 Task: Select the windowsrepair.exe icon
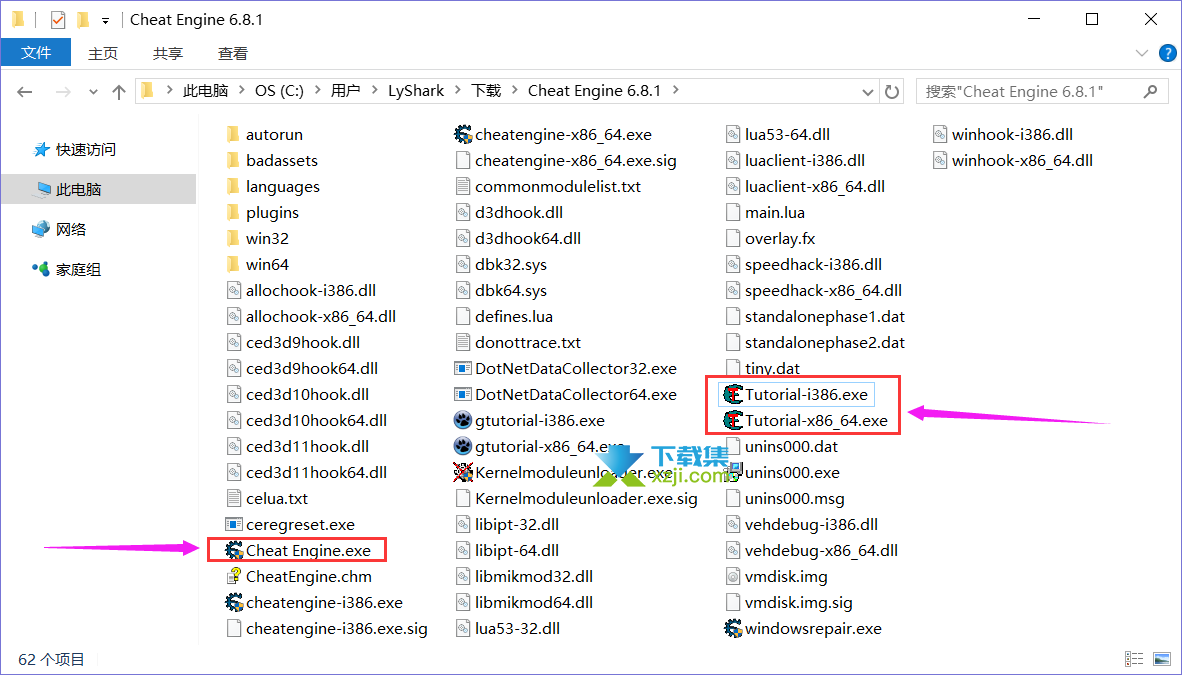point(733,628)
